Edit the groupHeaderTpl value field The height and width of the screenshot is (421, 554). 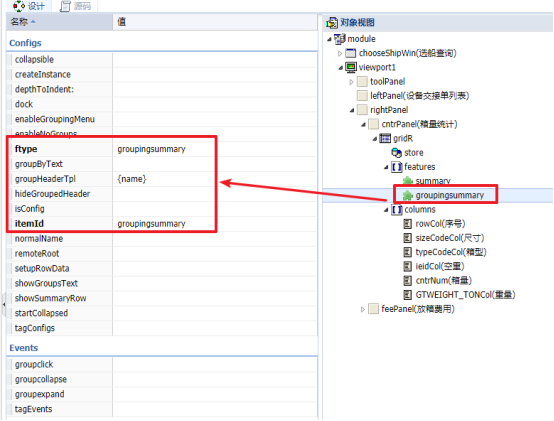(215, 179)
